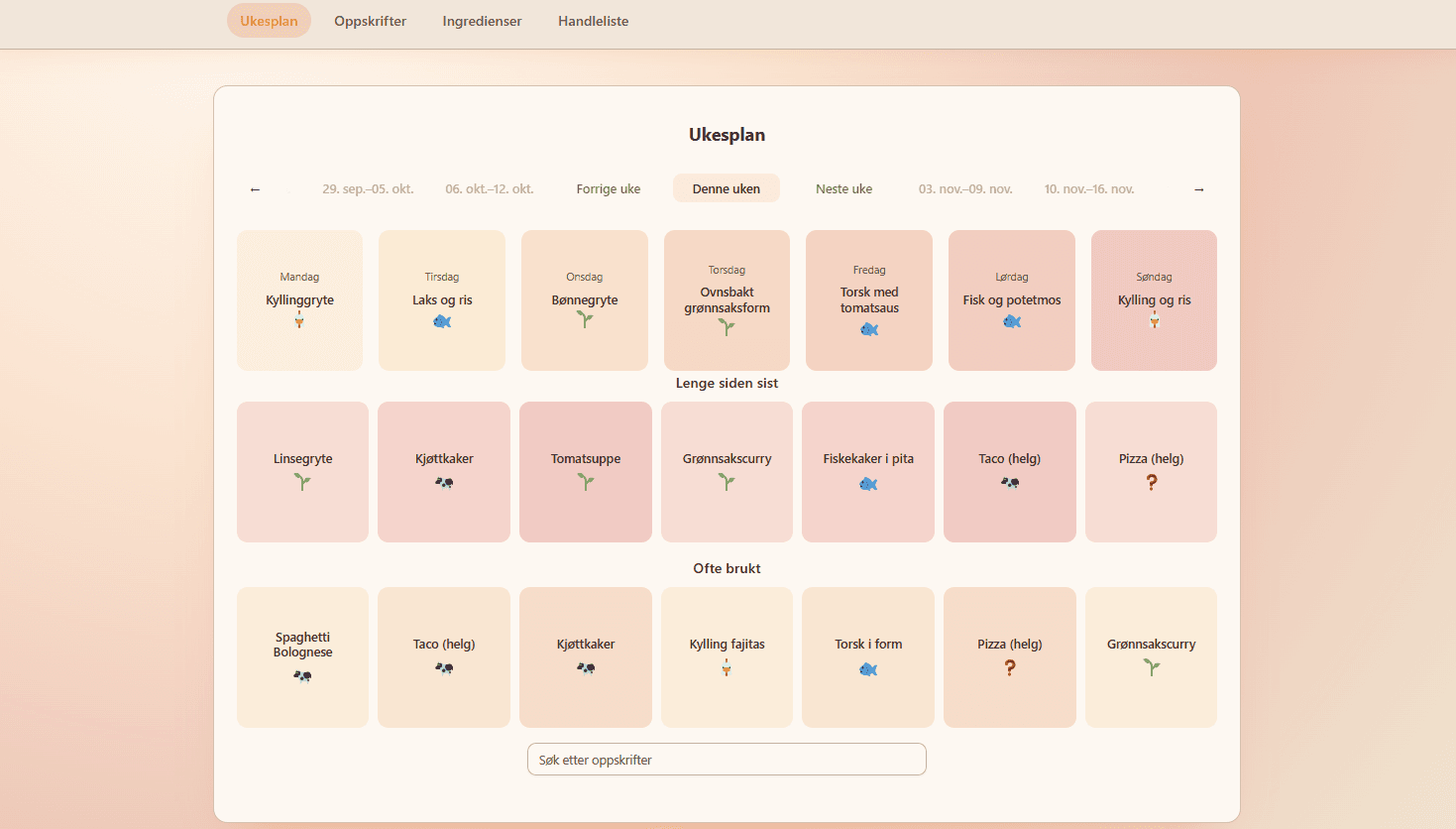Select Forrige uke

pyautogui.click(x=608, y=188)
